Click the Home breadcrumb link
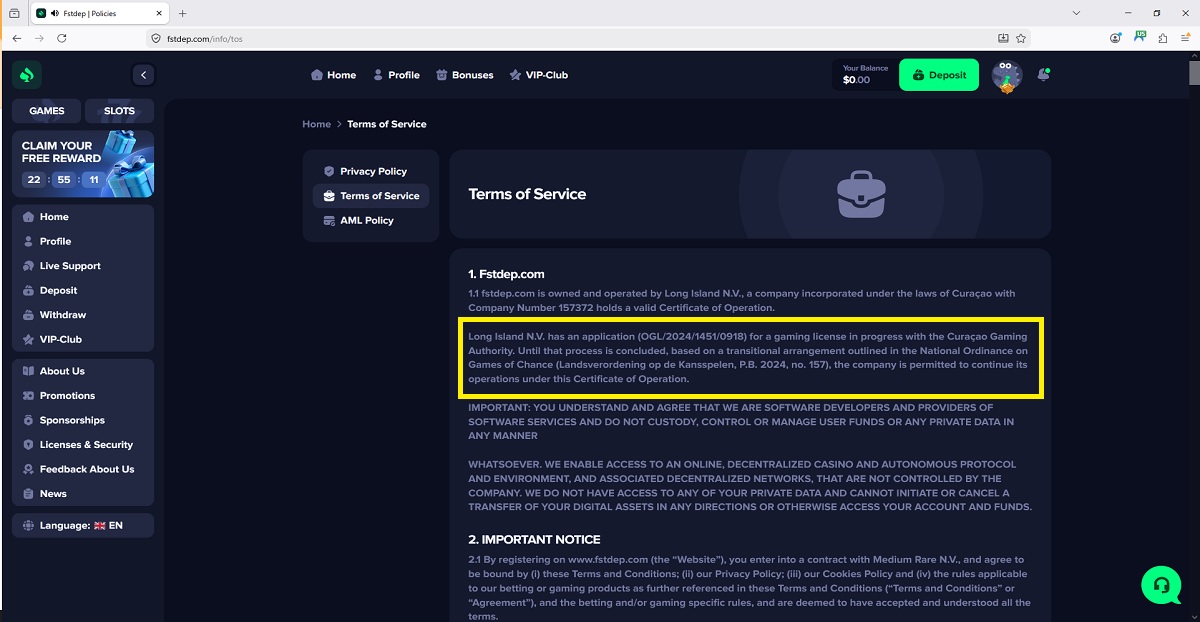The image size is (1200, 622). [316, 124]
